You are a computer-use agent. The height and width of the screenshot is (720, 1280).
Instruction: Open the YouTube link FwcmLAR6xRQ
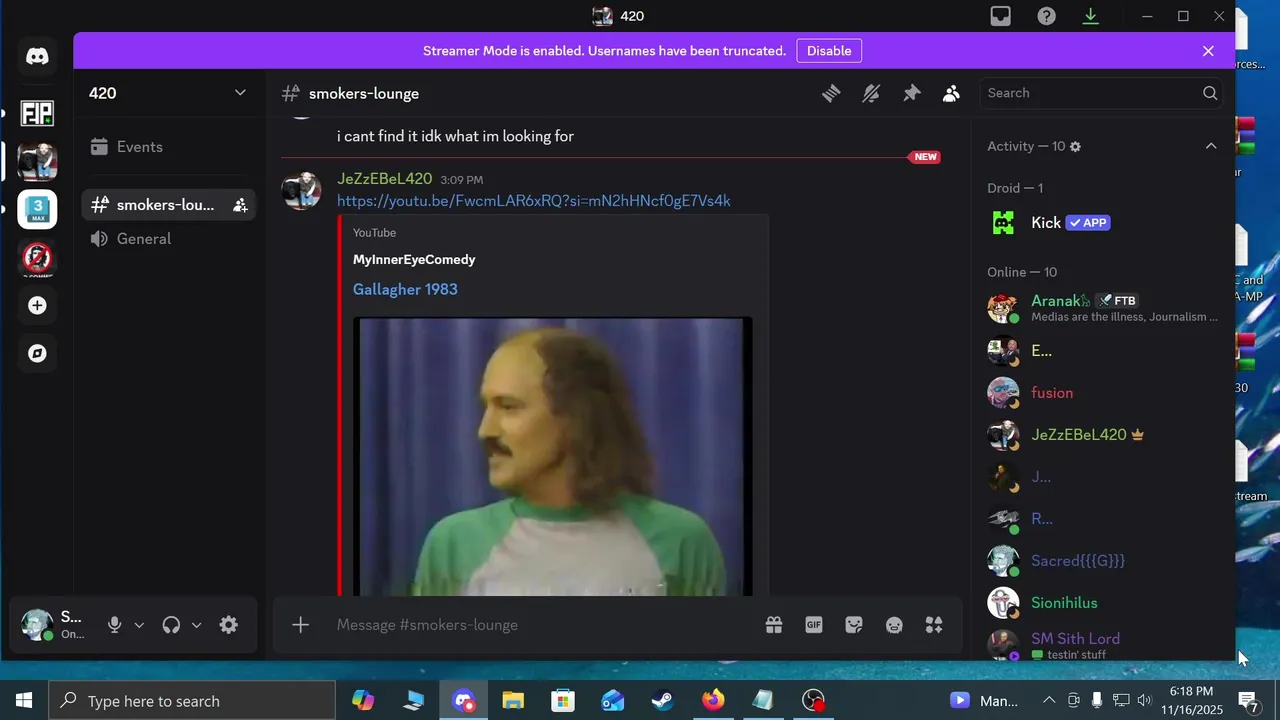533,201
